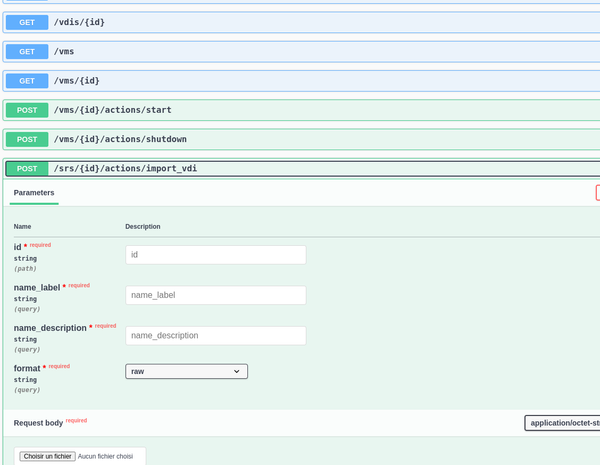Select the Parameters tab
This screenshot has height=465, width=600.
pos(34,192)
